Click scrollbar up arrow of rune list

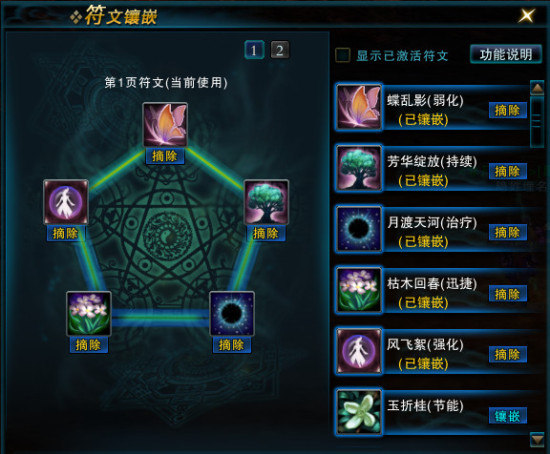(537, 88)
